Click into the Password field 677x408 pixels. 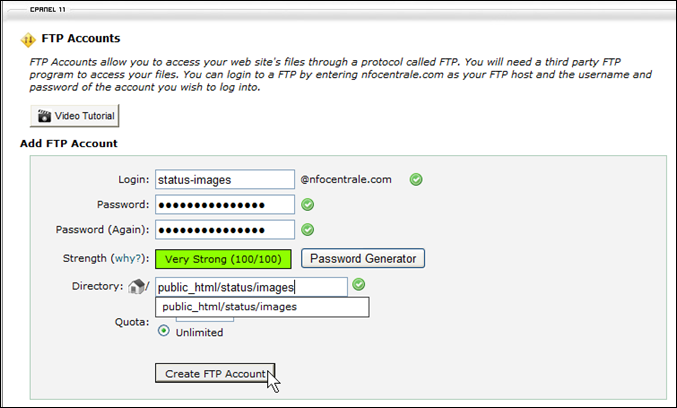pyautogui.click(x=224, y=205)
